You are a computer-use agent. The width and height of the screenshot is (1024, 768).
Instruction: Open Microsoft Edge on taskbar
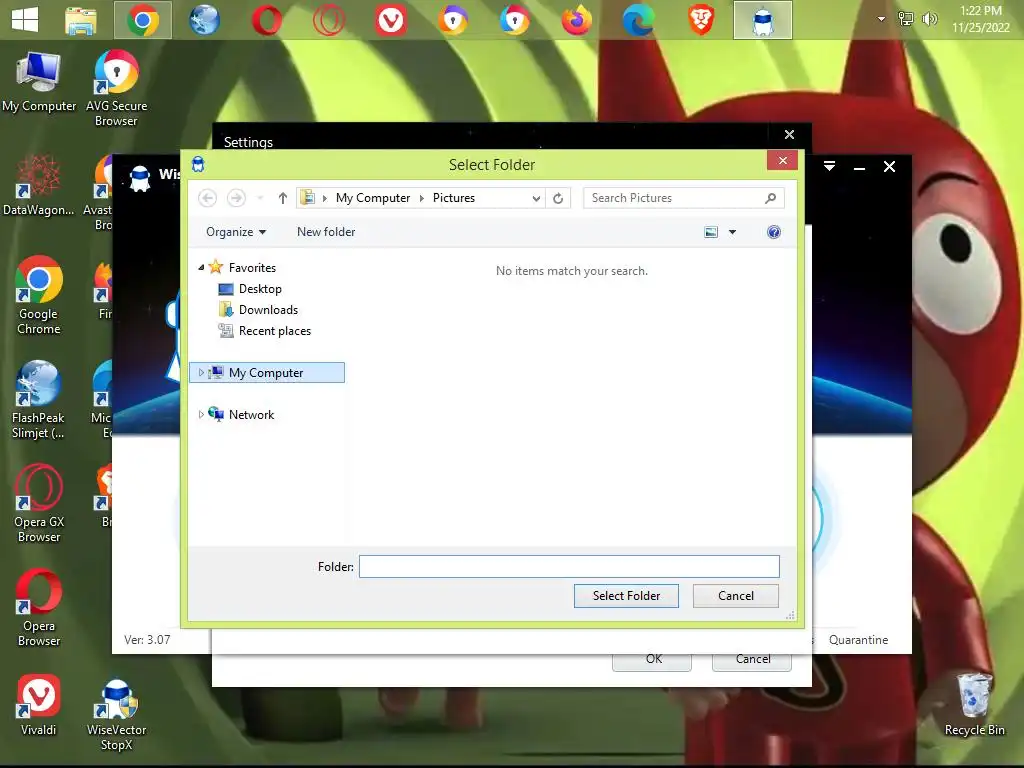coord(639,20)
